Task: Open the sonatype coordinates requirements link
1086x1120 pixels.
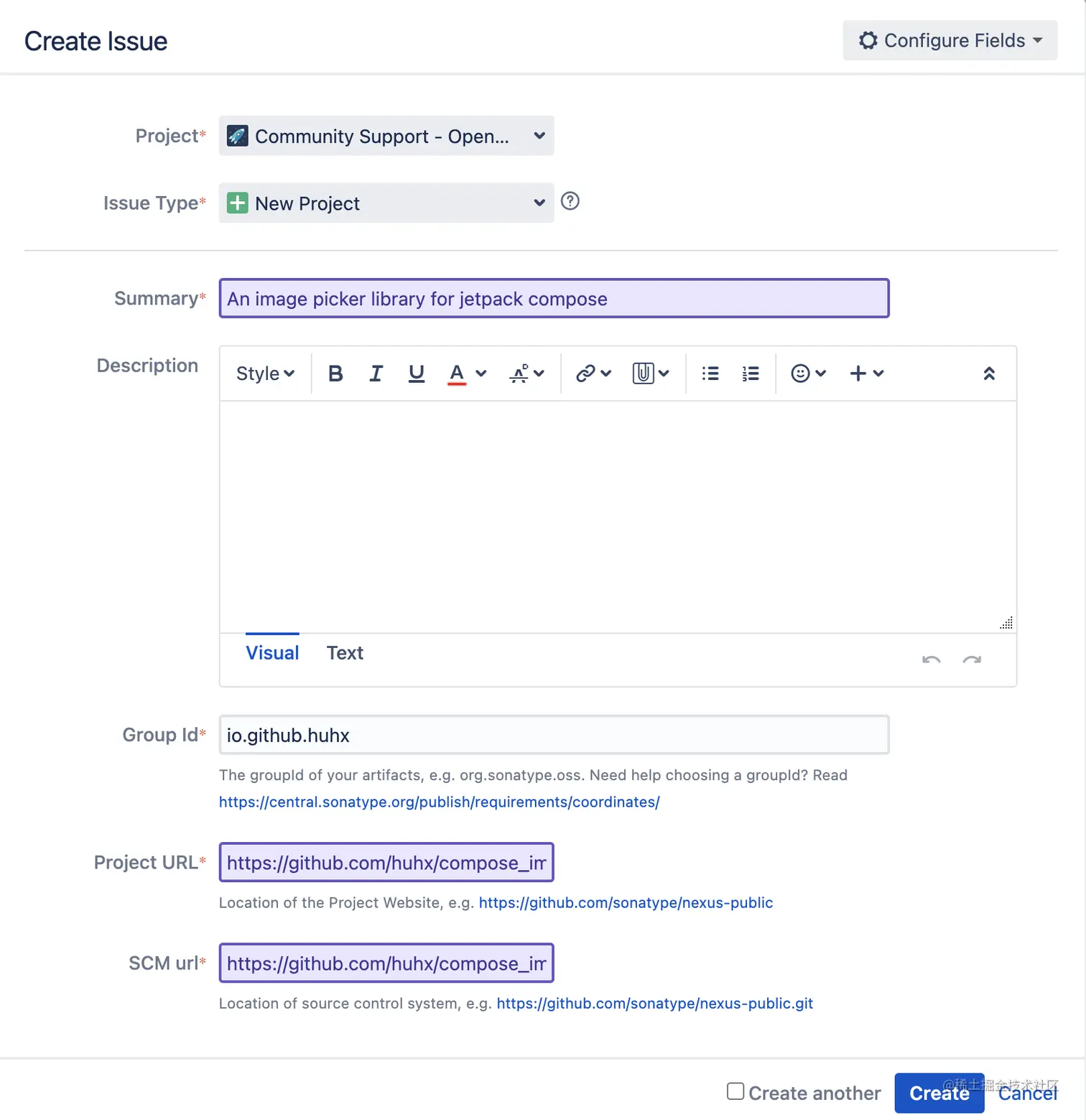Action: coord(439,802)
